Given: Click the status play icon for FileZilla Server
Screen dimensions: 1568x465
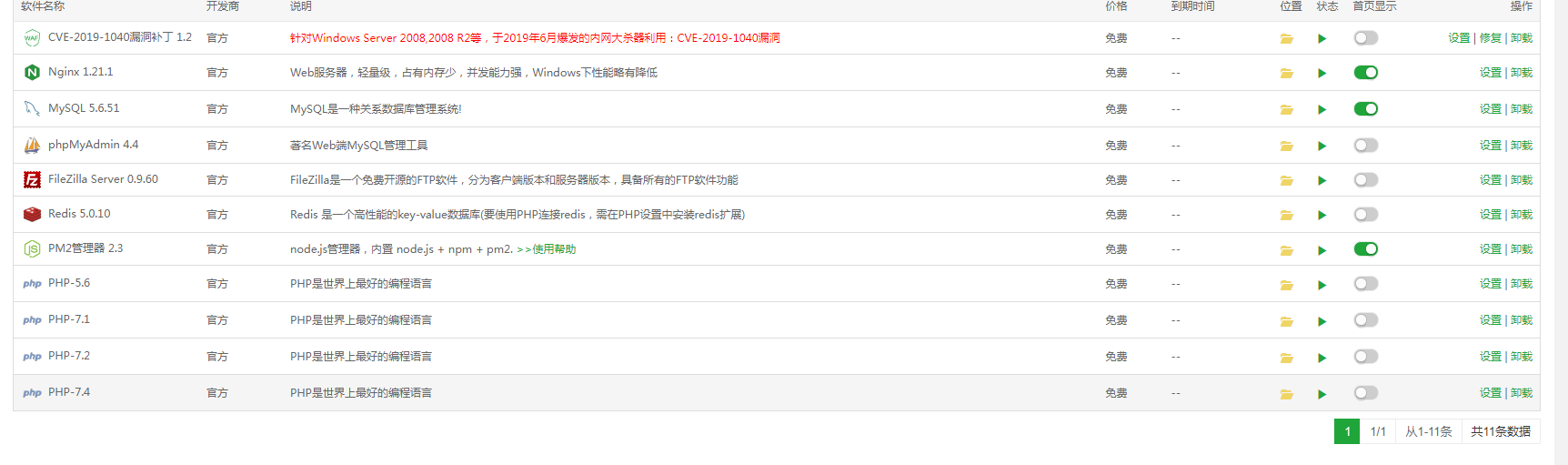Looking at the screenshot, I should click(x=1322, y=180).
